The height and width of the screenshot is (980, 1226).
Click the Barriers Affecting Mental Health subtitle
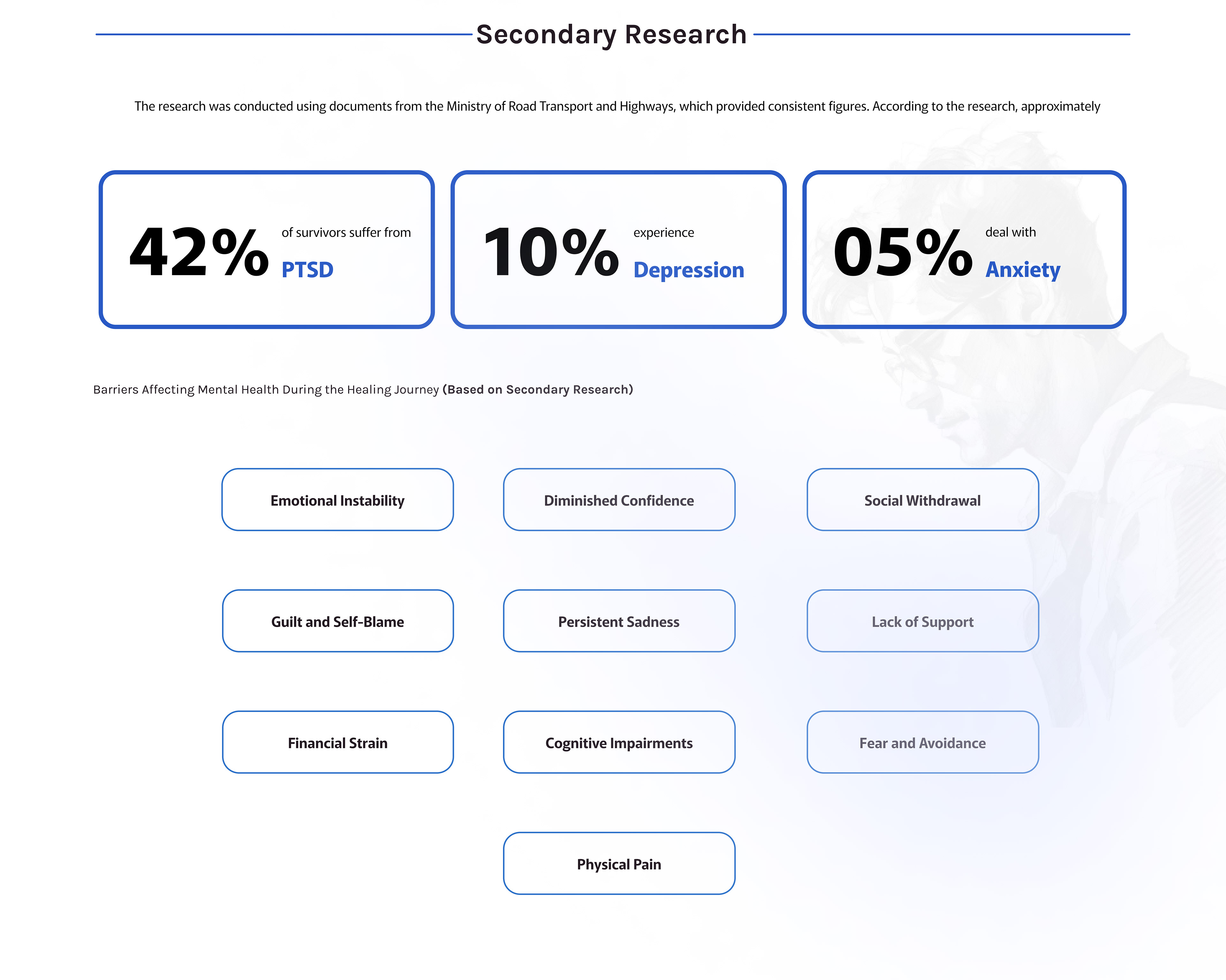(x=363, y=389)
